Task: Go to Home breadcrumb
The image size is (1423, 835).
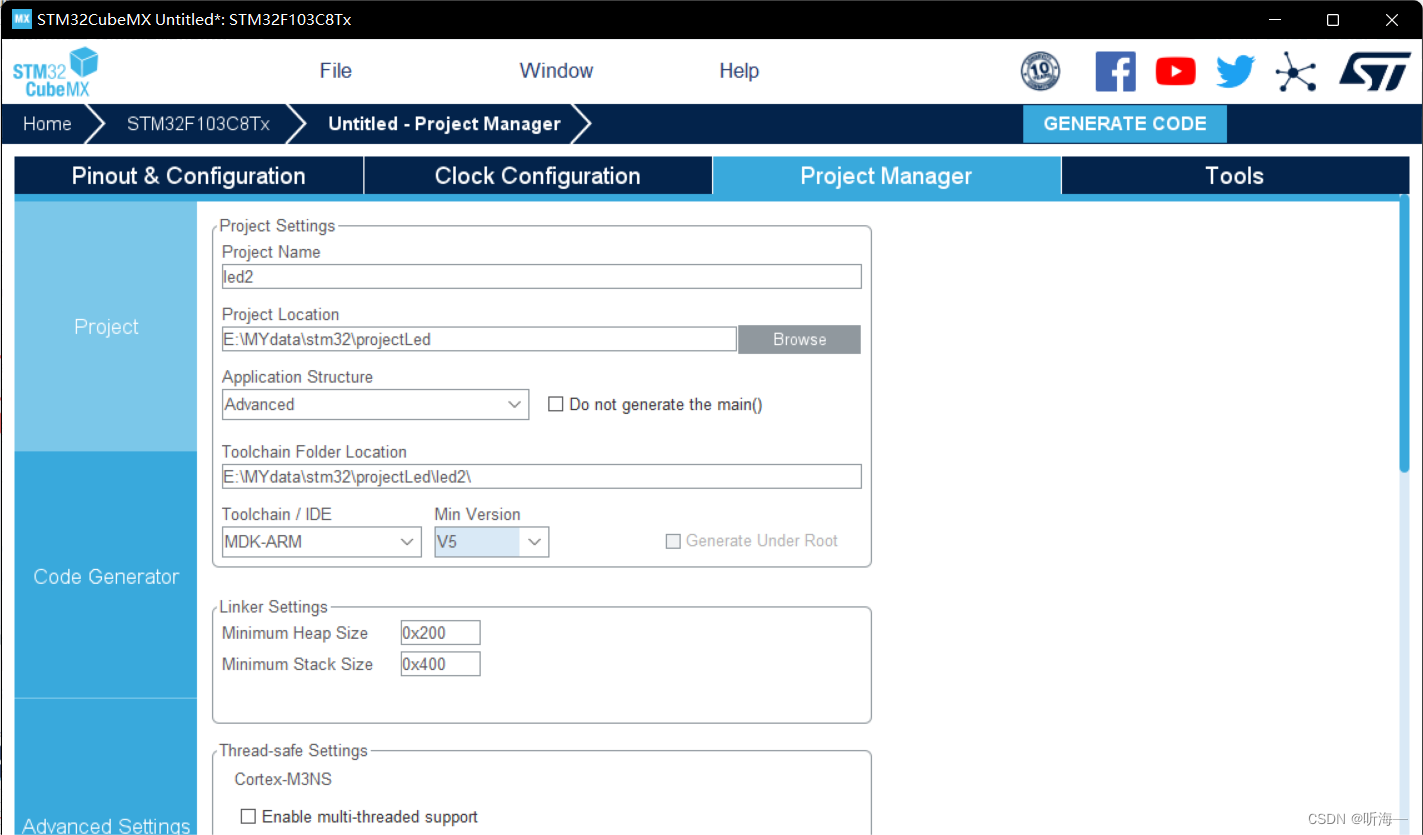Action: [x=47, y=124]
